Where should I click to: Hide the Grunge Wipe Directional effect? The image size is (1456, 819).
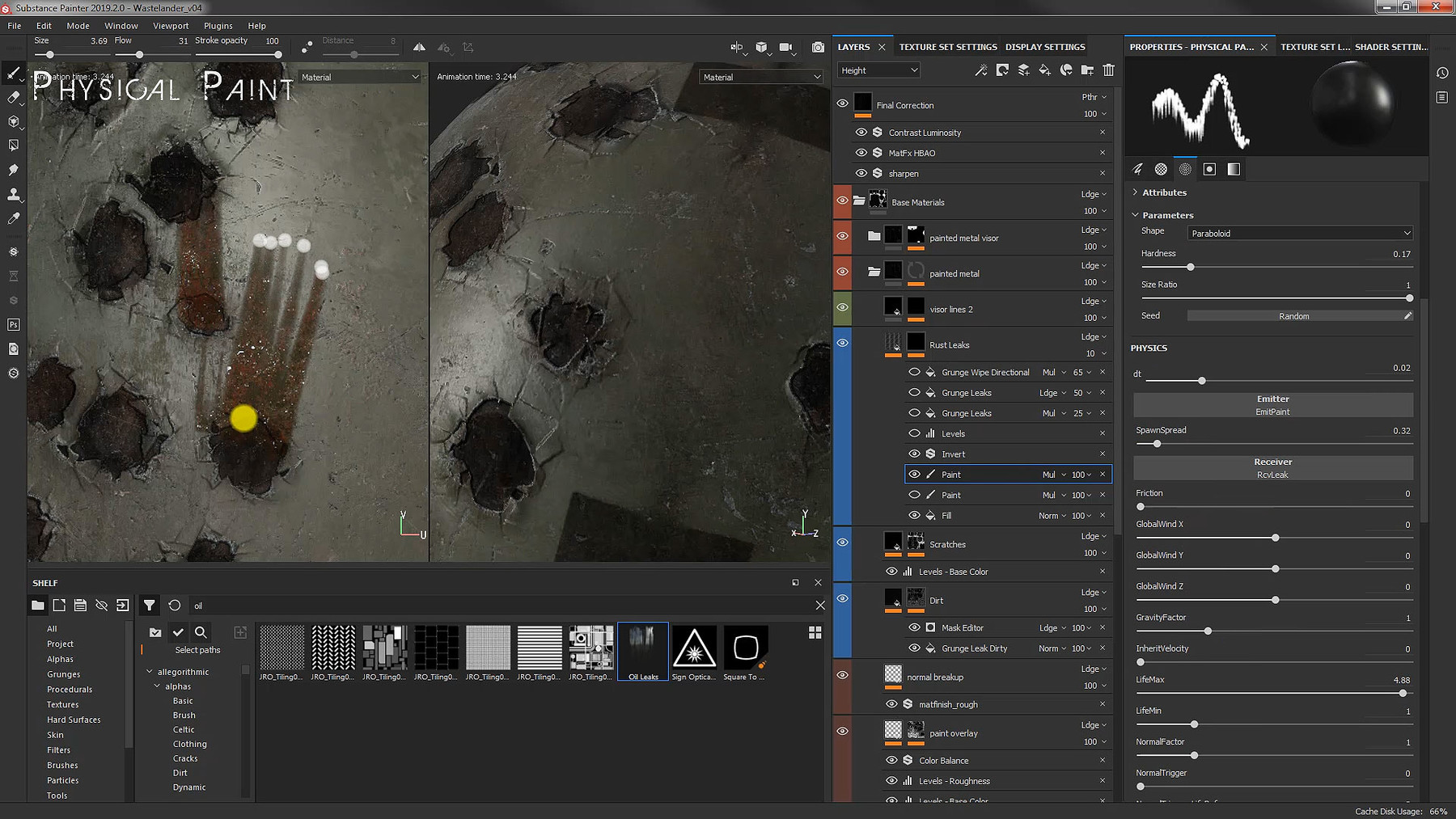(x=914, y=372)
